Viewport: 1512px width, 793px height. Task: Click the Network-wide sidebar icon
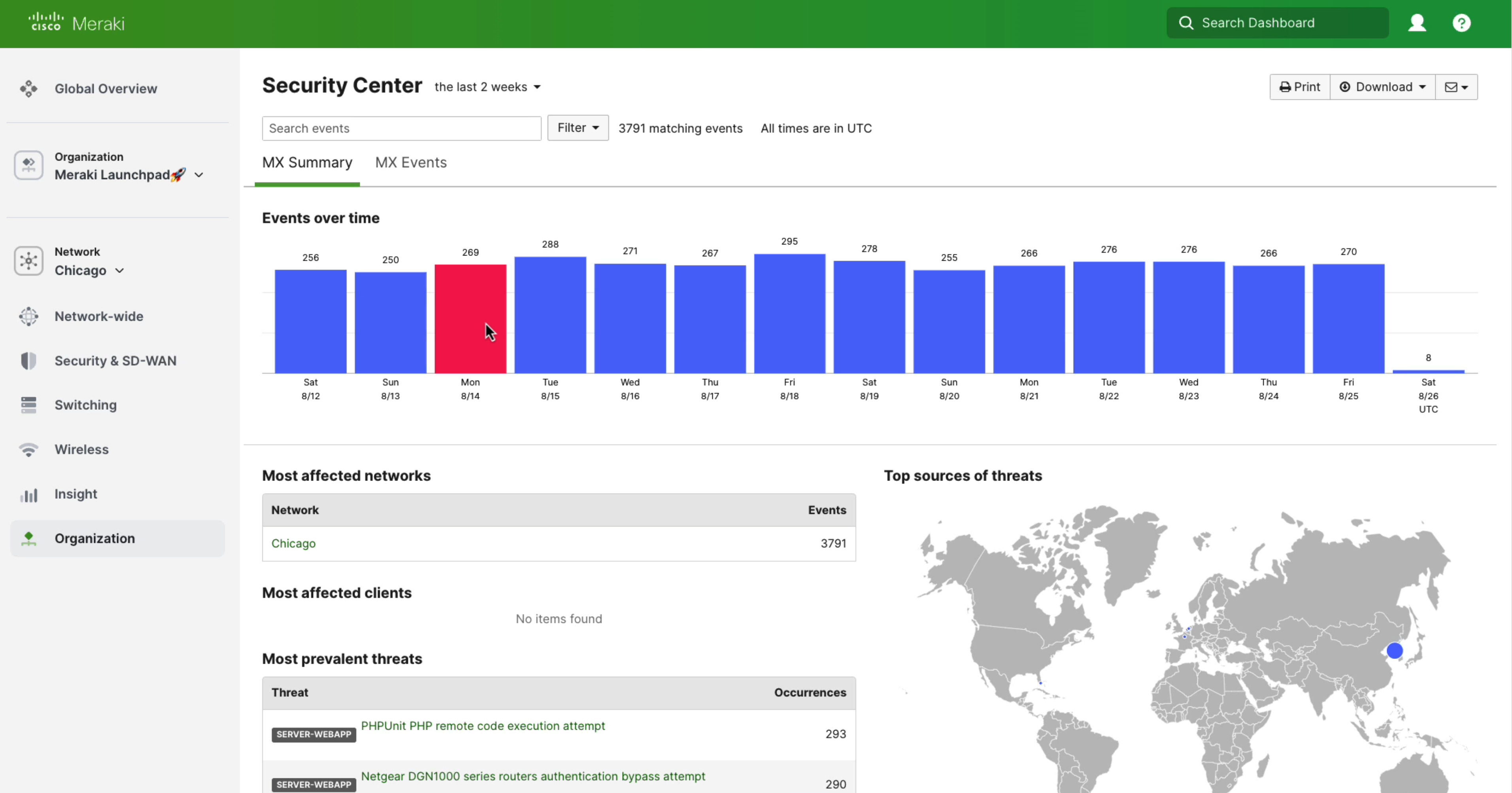pos(28,316)
